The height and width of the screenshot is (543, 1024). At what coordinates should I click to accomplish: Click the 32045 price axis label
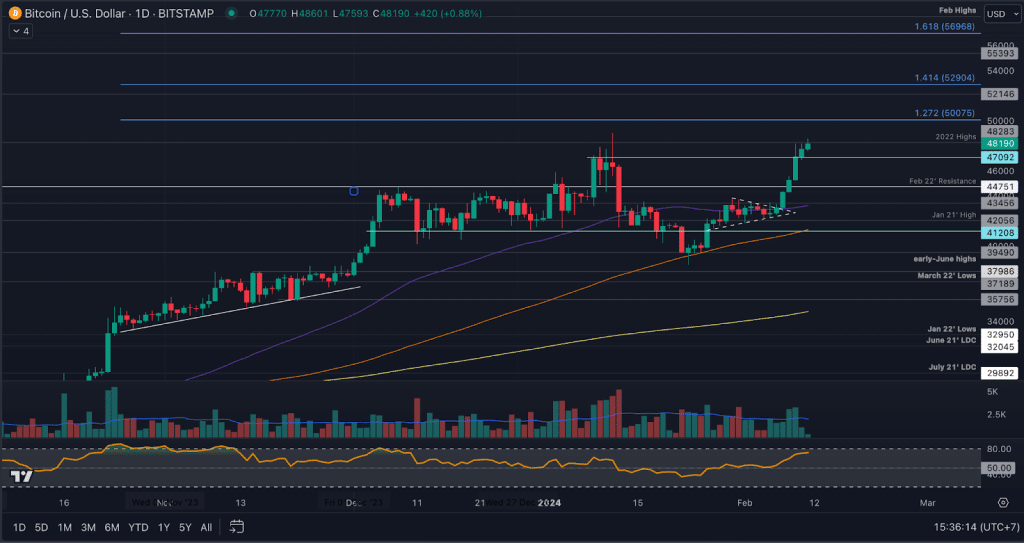[x=999, y=347]
